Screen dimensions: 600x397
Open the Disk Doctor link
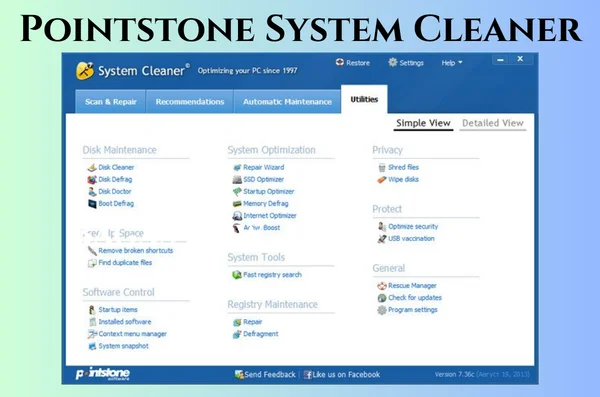click(115, 191)
